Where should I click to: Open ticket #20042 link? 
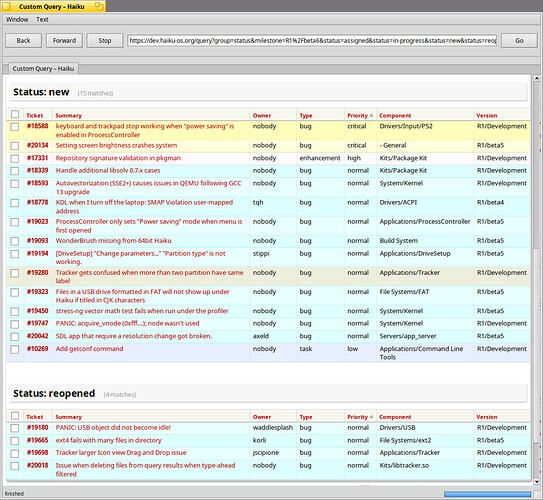pos(37,336)
